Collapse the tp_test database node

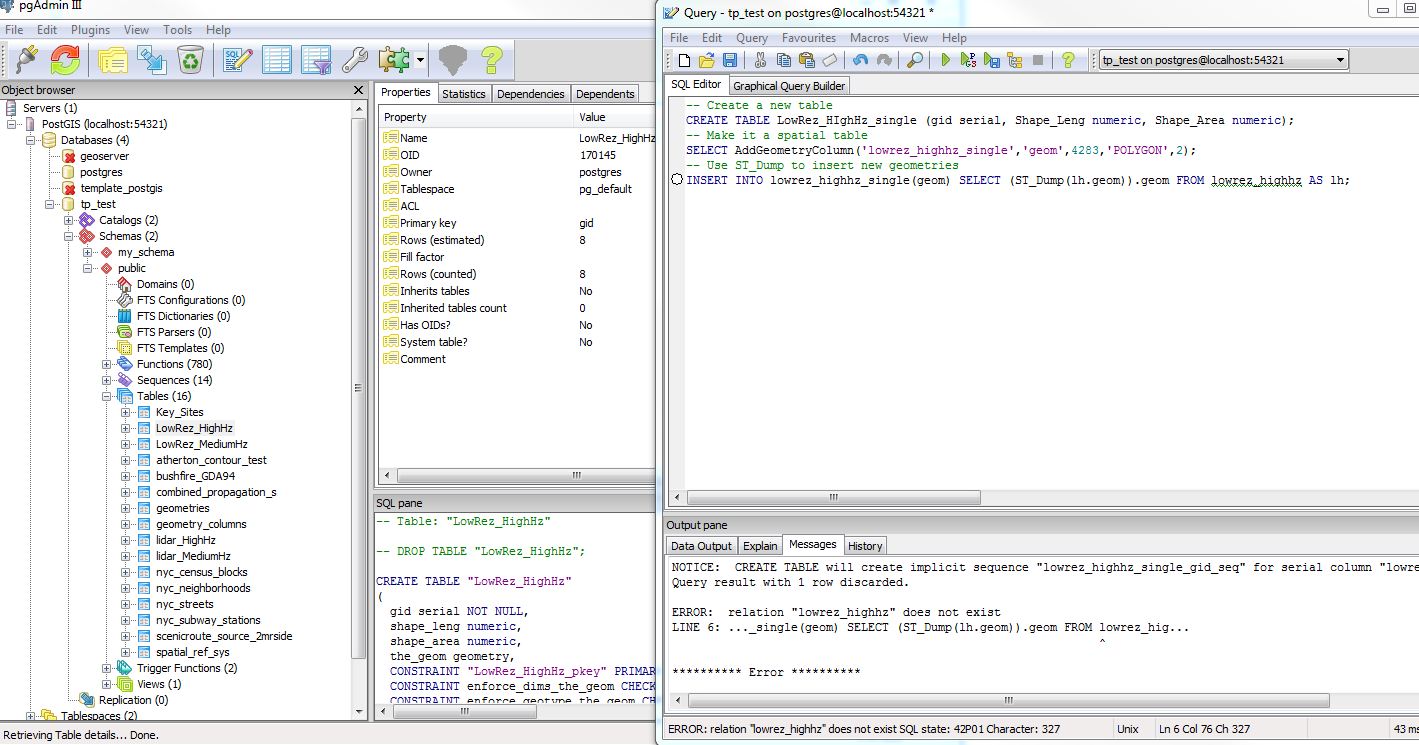point(50,204)
